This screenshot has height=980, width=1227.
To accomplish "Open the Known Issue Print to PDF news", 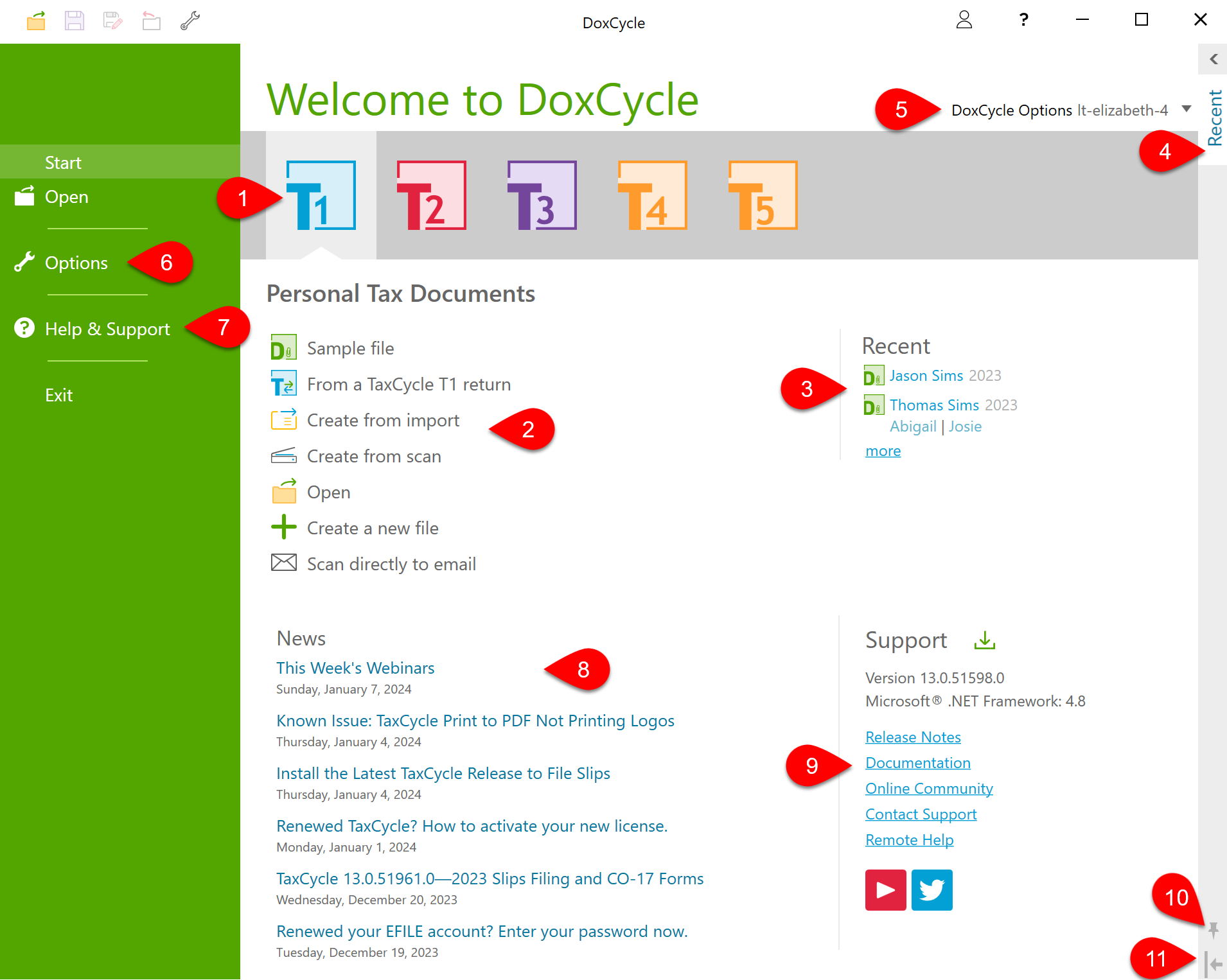I will click(475, 721).
